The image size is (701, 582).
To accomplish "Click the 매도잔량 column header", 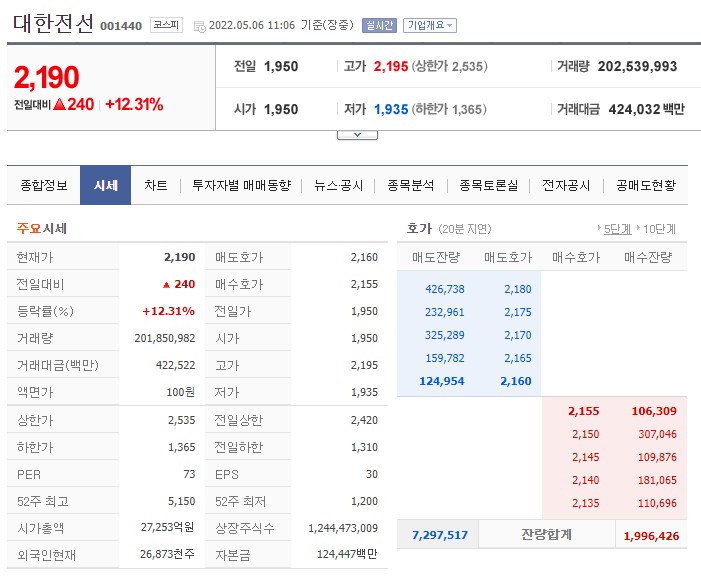I will point(436,257).
